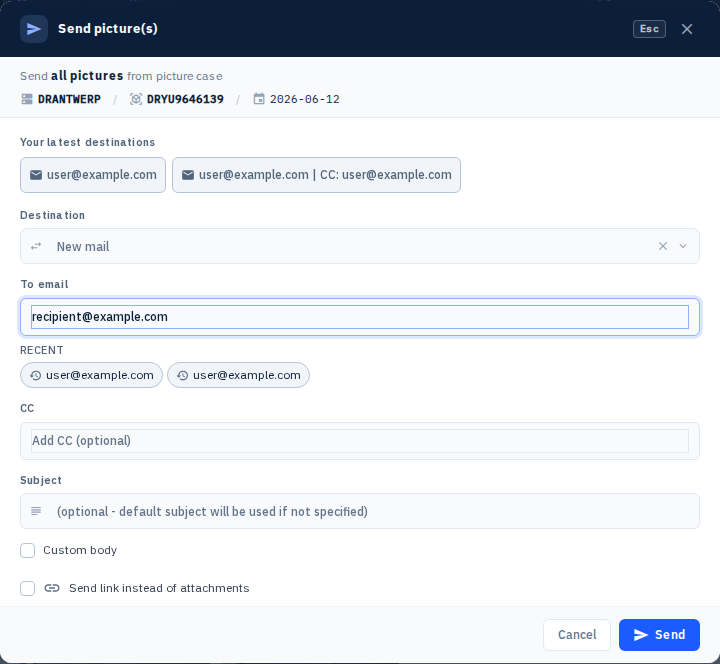
Task: Choose latest destination with CC address
Action: pos(316,175)
